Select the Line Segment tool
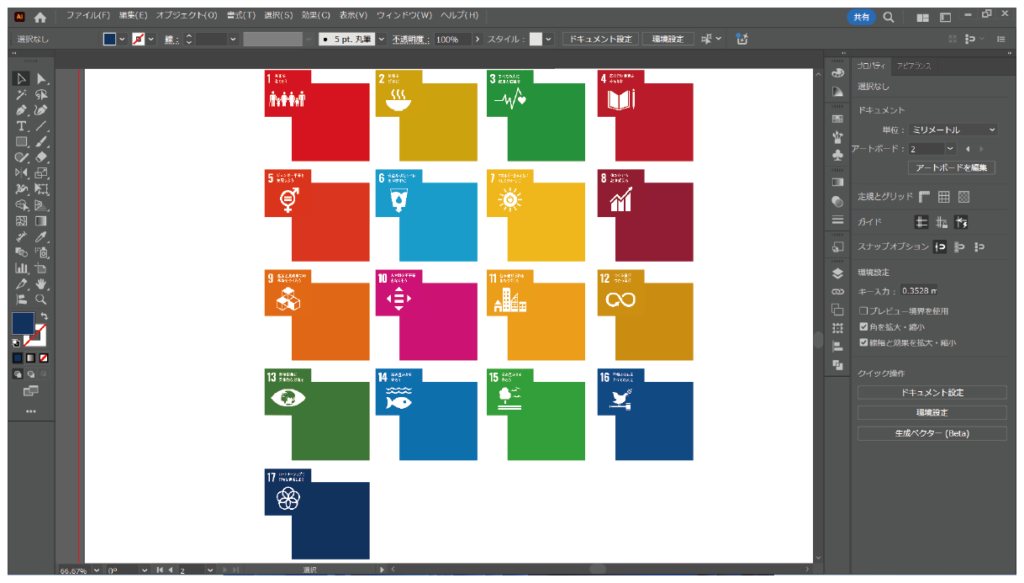1024x583 pixels. [41, 126]
